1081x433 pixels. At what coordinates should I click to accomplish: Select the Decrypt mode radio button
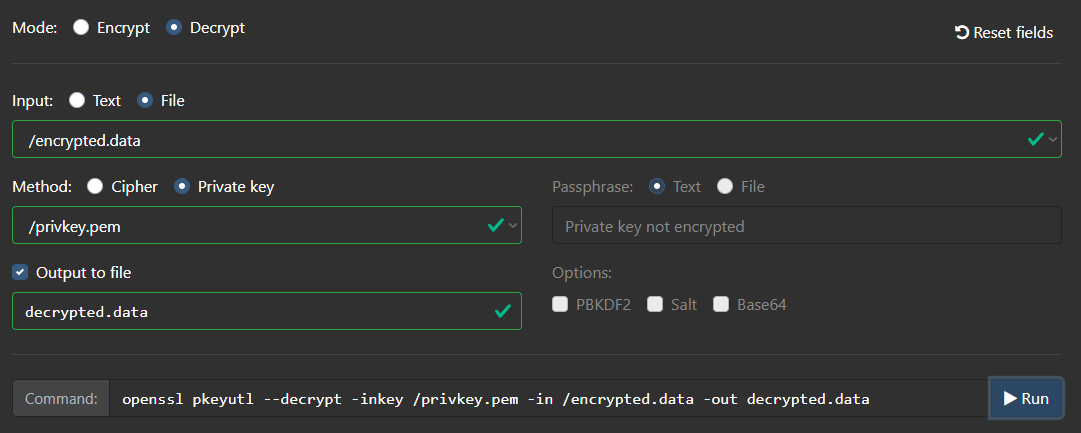pos(174,28)
